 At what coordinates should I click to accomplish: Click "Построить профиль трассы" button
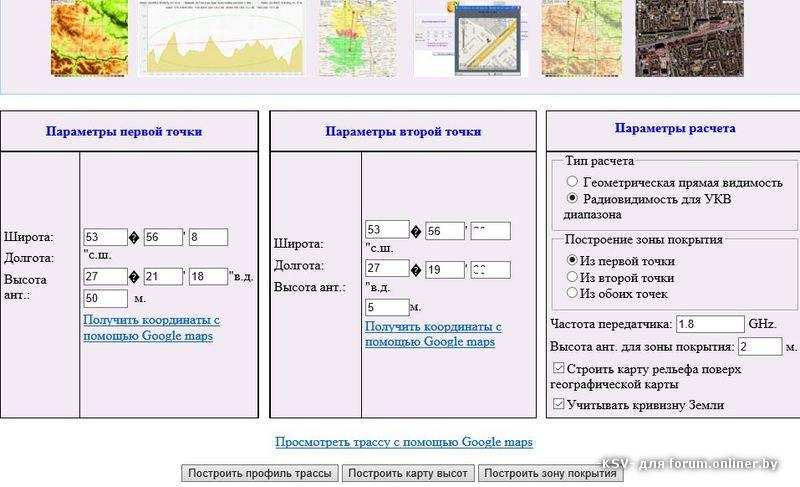(x=260, y=473)
